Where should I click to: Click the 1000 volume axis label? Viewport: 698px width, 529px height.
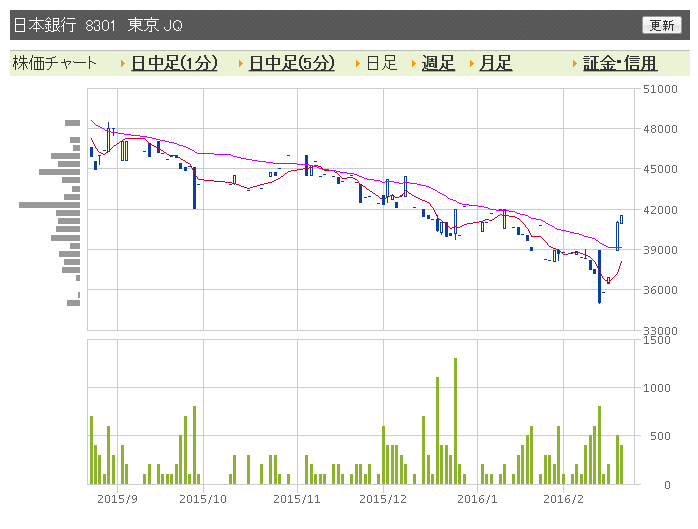[x=657, y=388]
